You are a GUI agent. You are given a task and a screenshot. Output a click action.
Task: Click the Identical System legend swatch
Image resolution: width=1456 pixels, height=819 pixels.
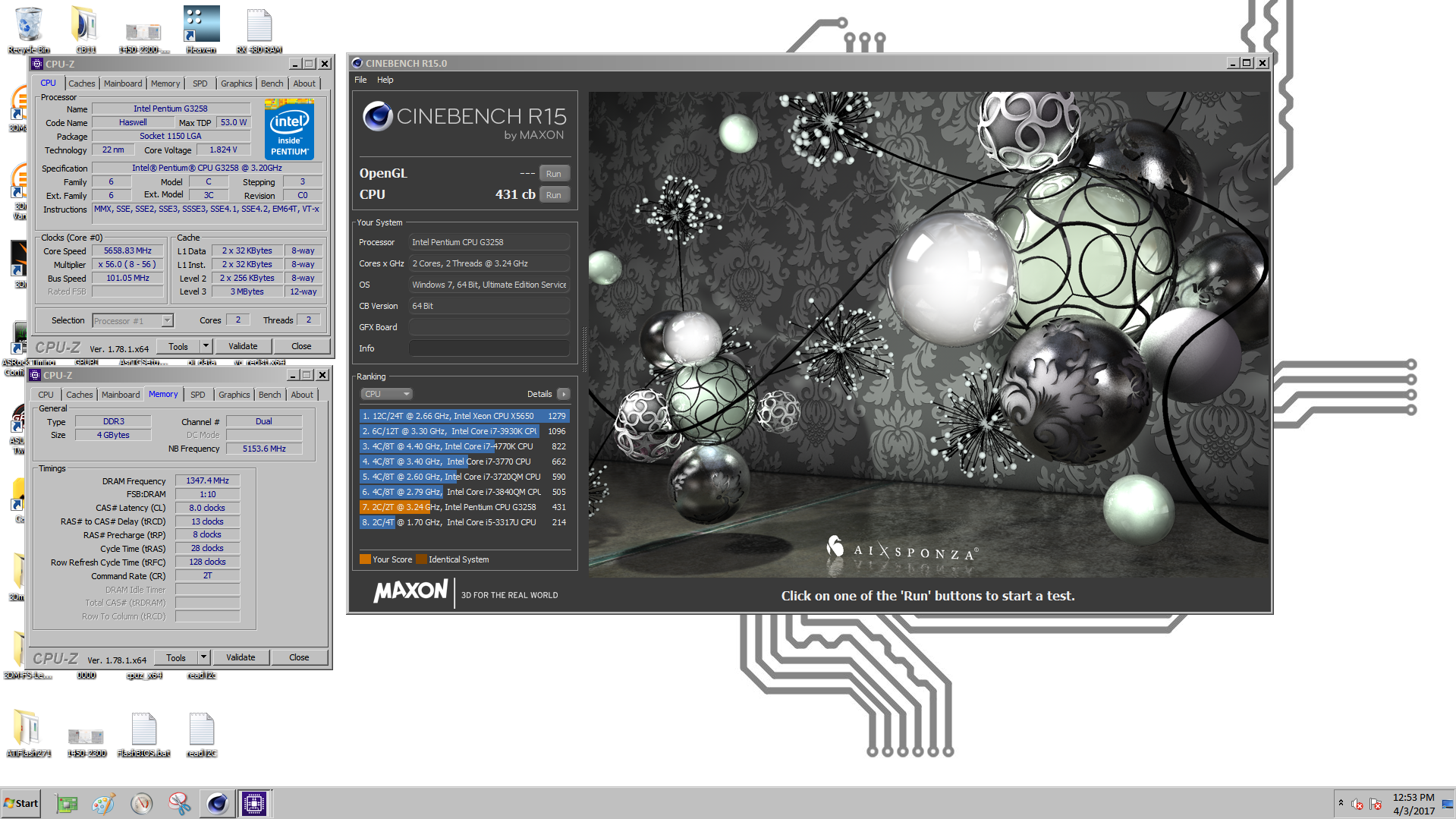421,559
